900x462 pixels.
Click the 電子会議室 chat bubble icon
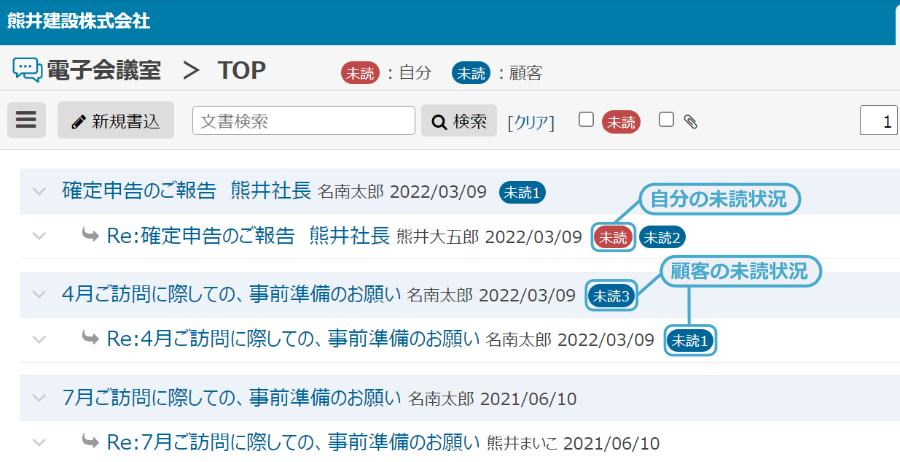(27, 70)
